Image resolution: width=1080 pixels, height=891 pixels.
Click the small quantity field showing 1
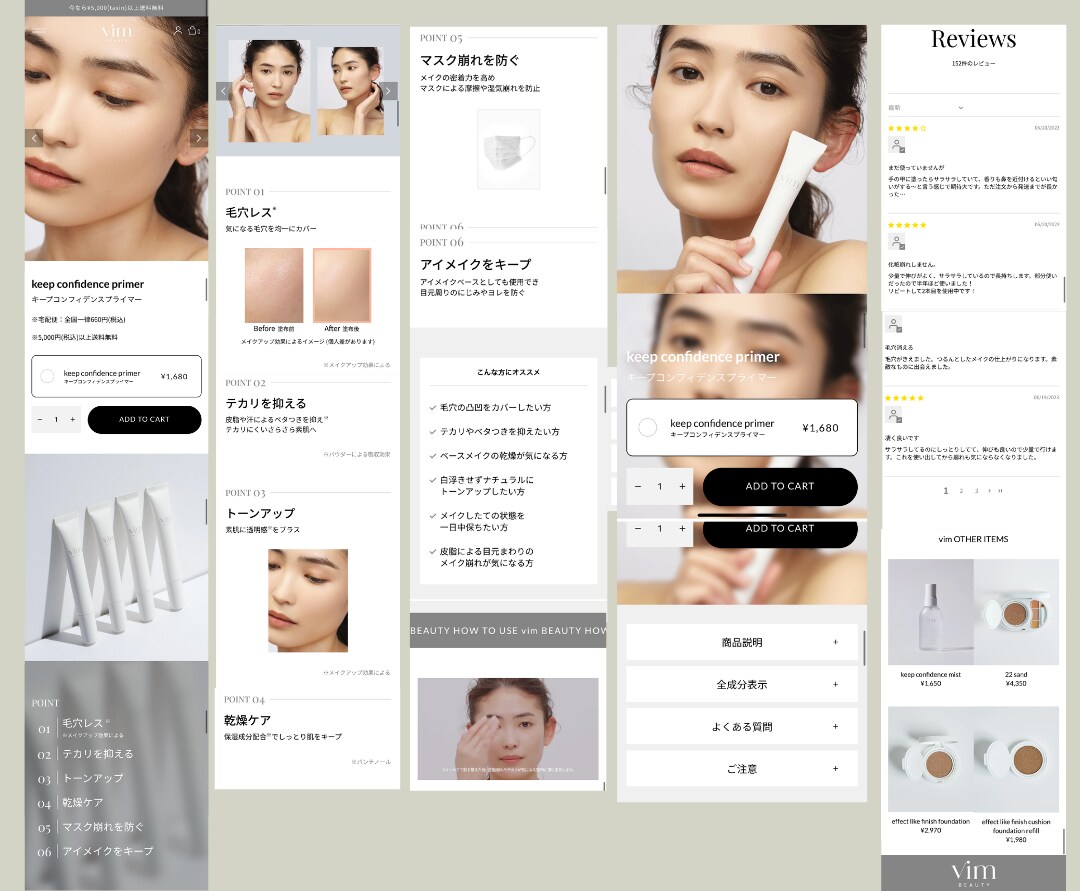click(56, 419)
